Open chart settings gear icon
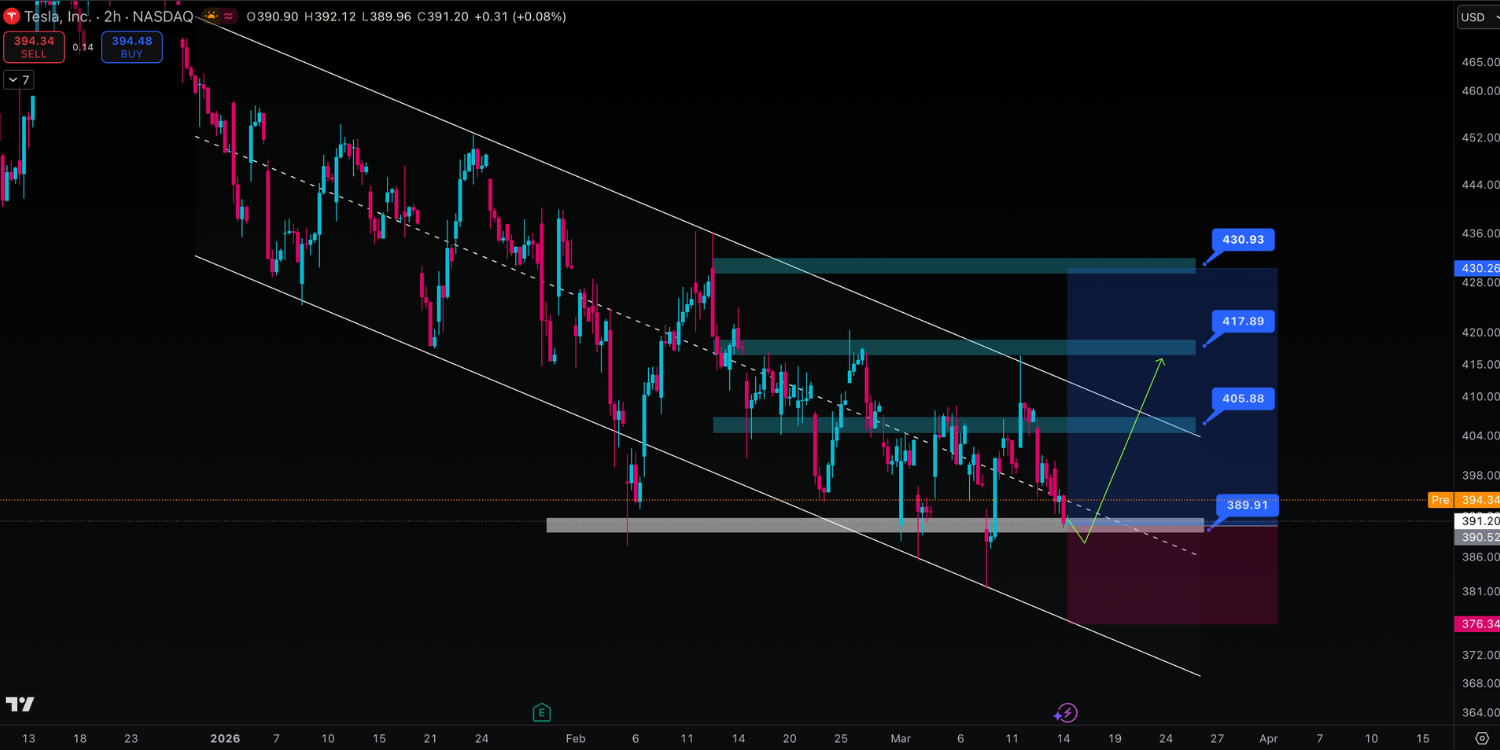This screenshot has height=750, width=1500. point(1482,738)
